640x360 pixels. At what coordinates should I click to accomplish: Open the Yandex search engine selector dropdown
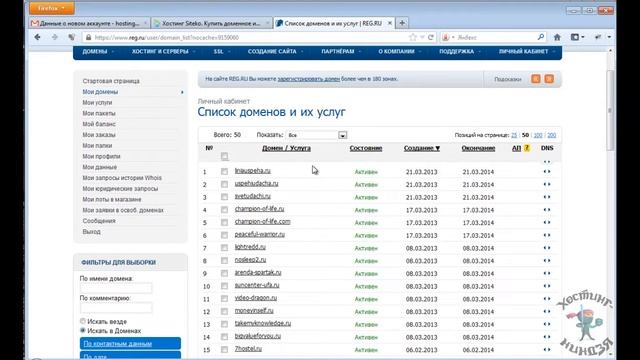pos(448,37)
